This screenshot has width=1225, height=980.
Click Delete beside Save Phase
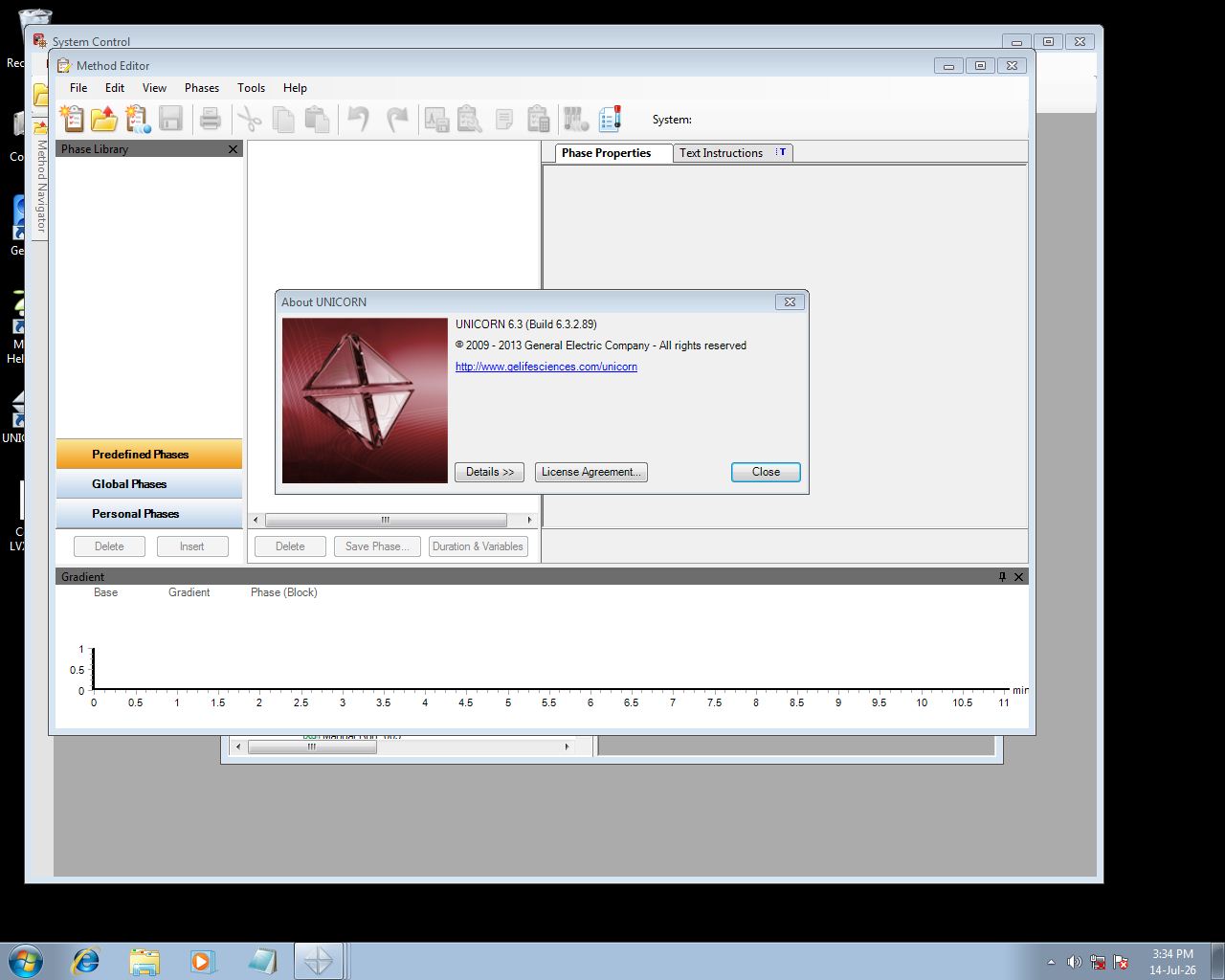290,546
